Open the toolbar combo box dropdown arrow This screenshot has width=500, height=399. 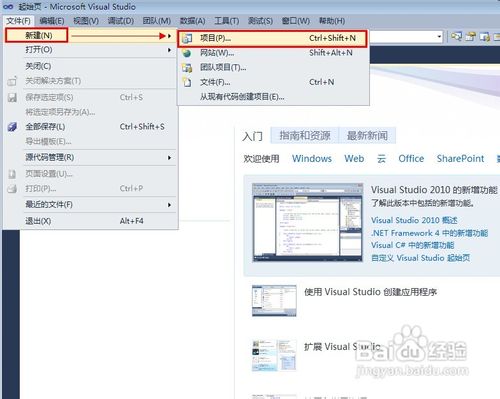(439, 37)
